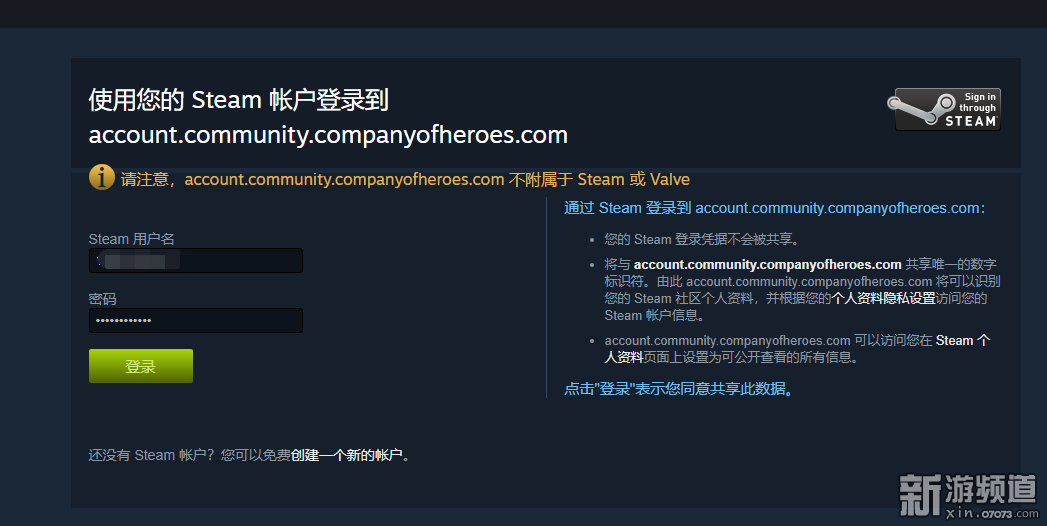Open the Steam 个人资料 link
1047x526 pixels.
(963, 341)
